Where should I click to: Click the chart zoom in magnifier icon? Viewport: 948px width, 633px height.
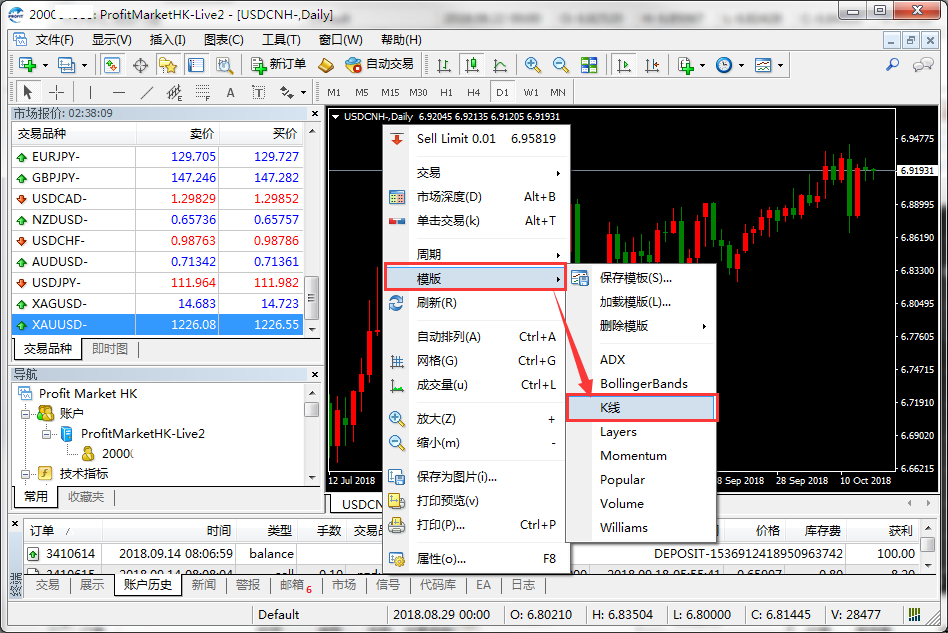533,65
